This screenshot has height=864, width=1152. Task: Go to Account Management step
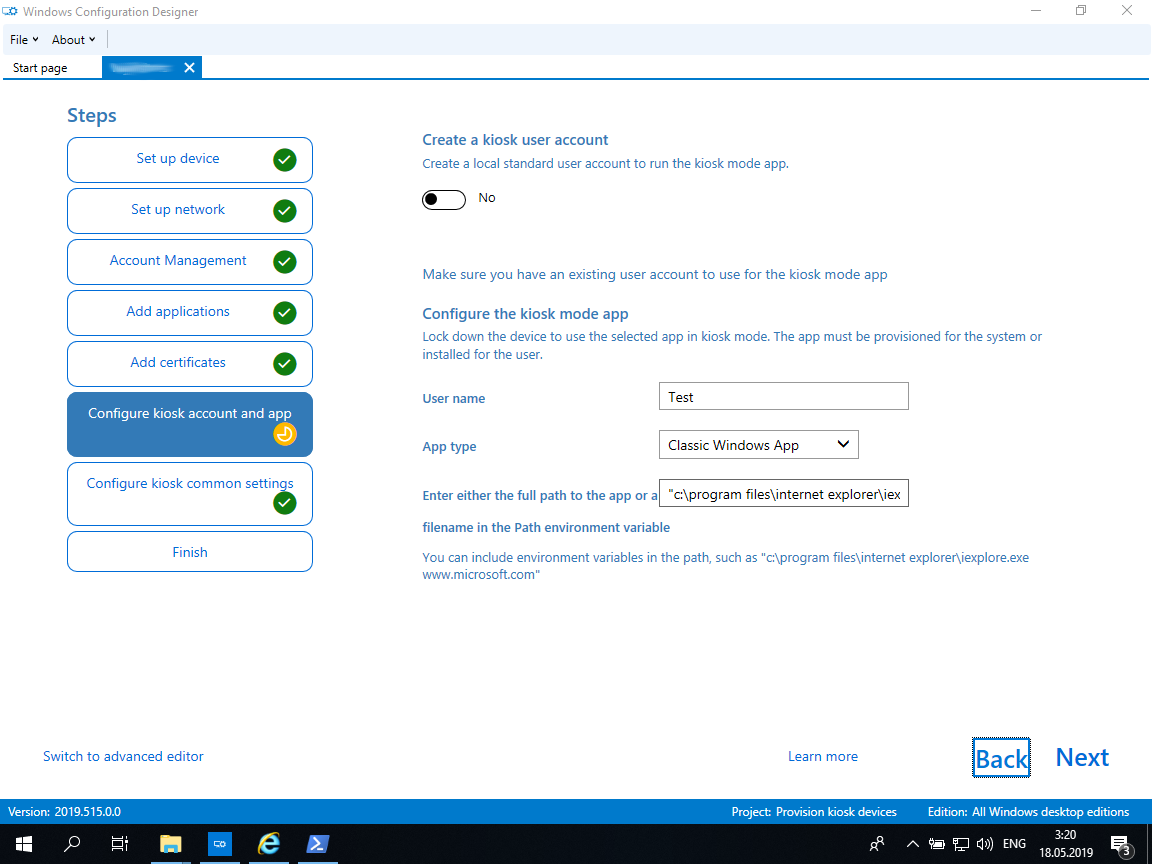coord(190,262)
